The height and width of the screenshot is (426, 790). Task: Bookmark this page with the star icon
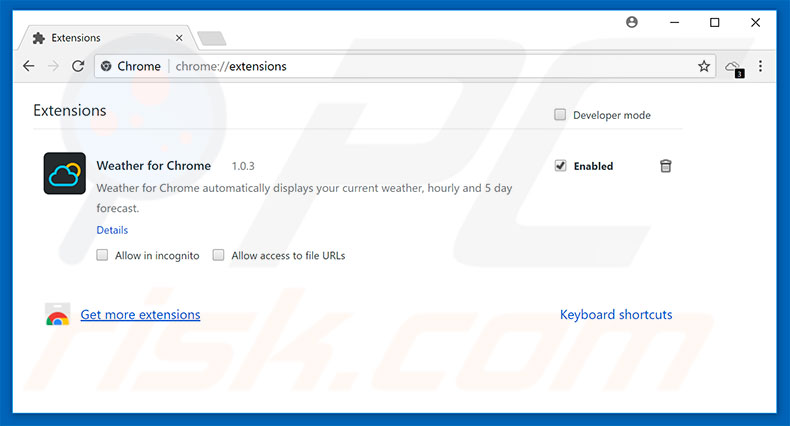click(x=704, y=66)
